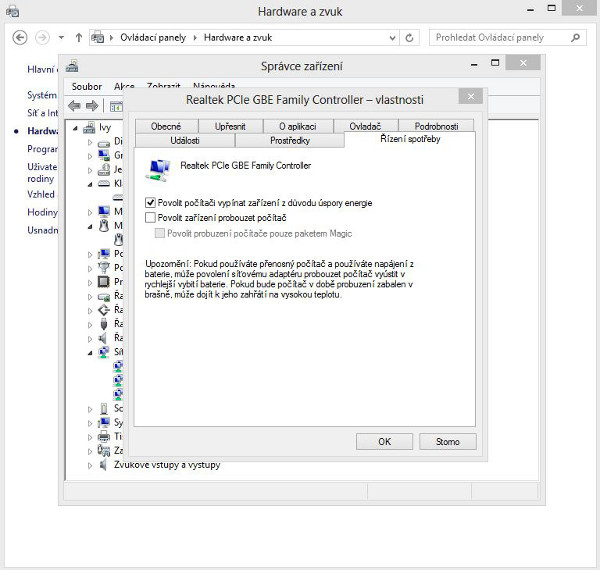Click the Device Manager toolbar back arrow
This screenshot has height=570, width=600.
pyautogui.click(x=74, y=106)
